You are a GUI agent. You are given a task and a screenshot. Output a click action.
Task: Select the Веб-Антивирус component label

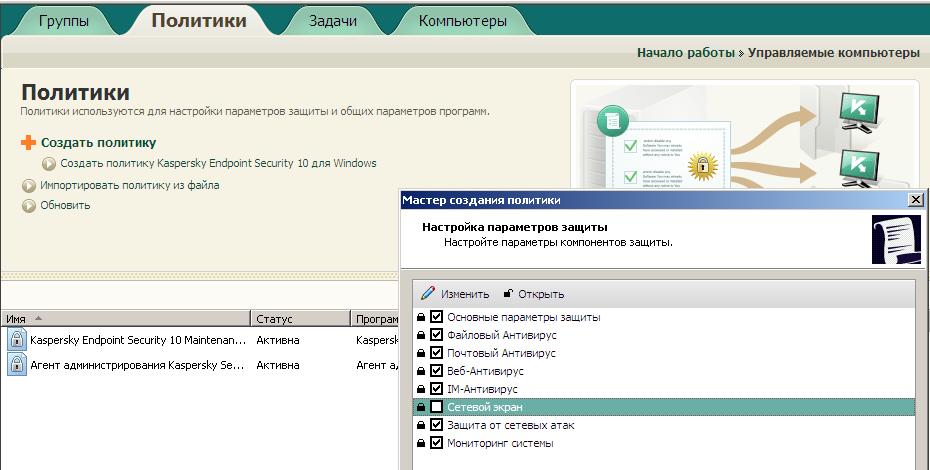[485, 371]
